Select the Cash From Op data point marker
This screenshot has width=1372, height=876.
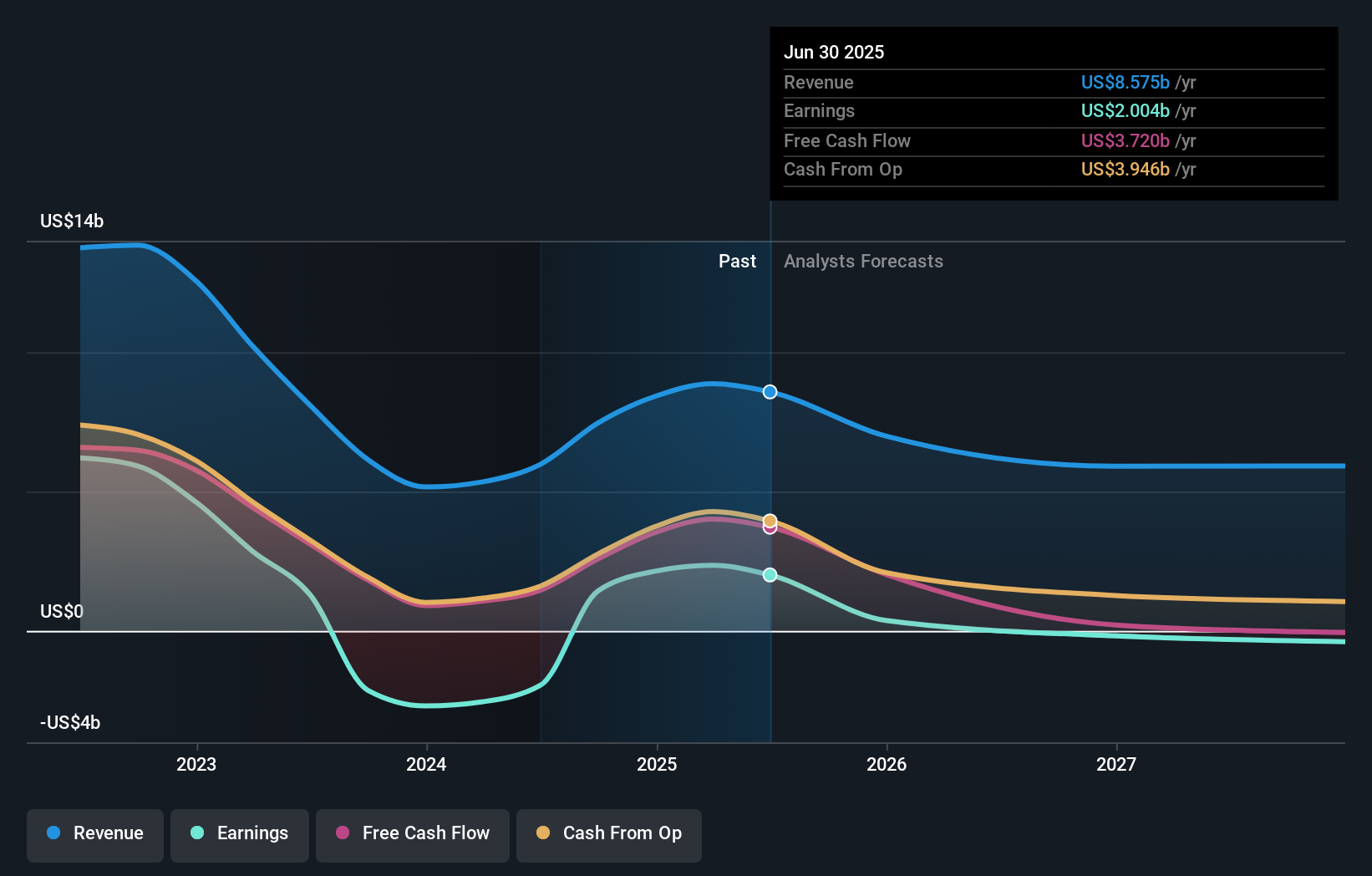770,517
